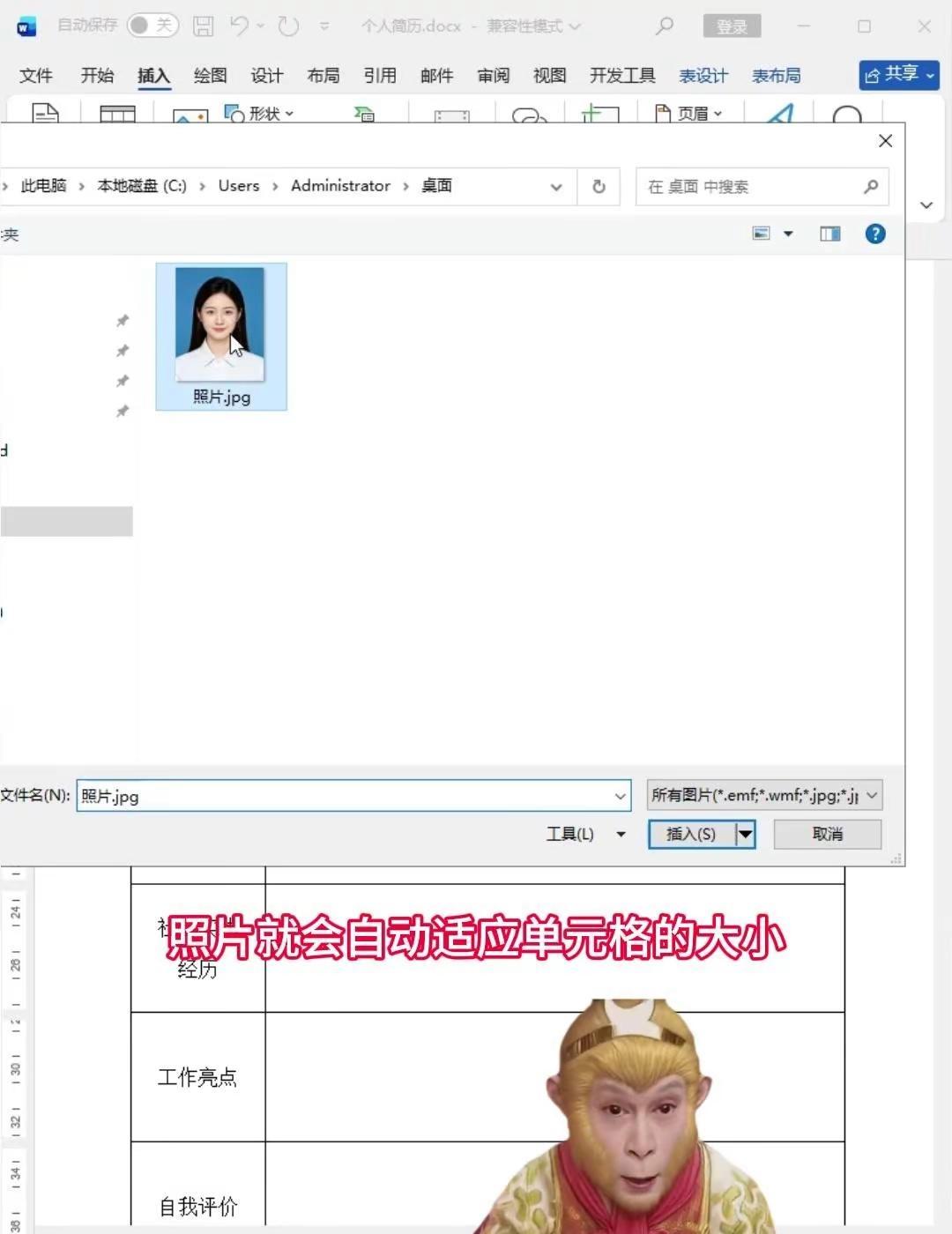Switch to the 开始 ribbon tab
The width and height of the screenshot is (952, 1234).
pos(97,76)
